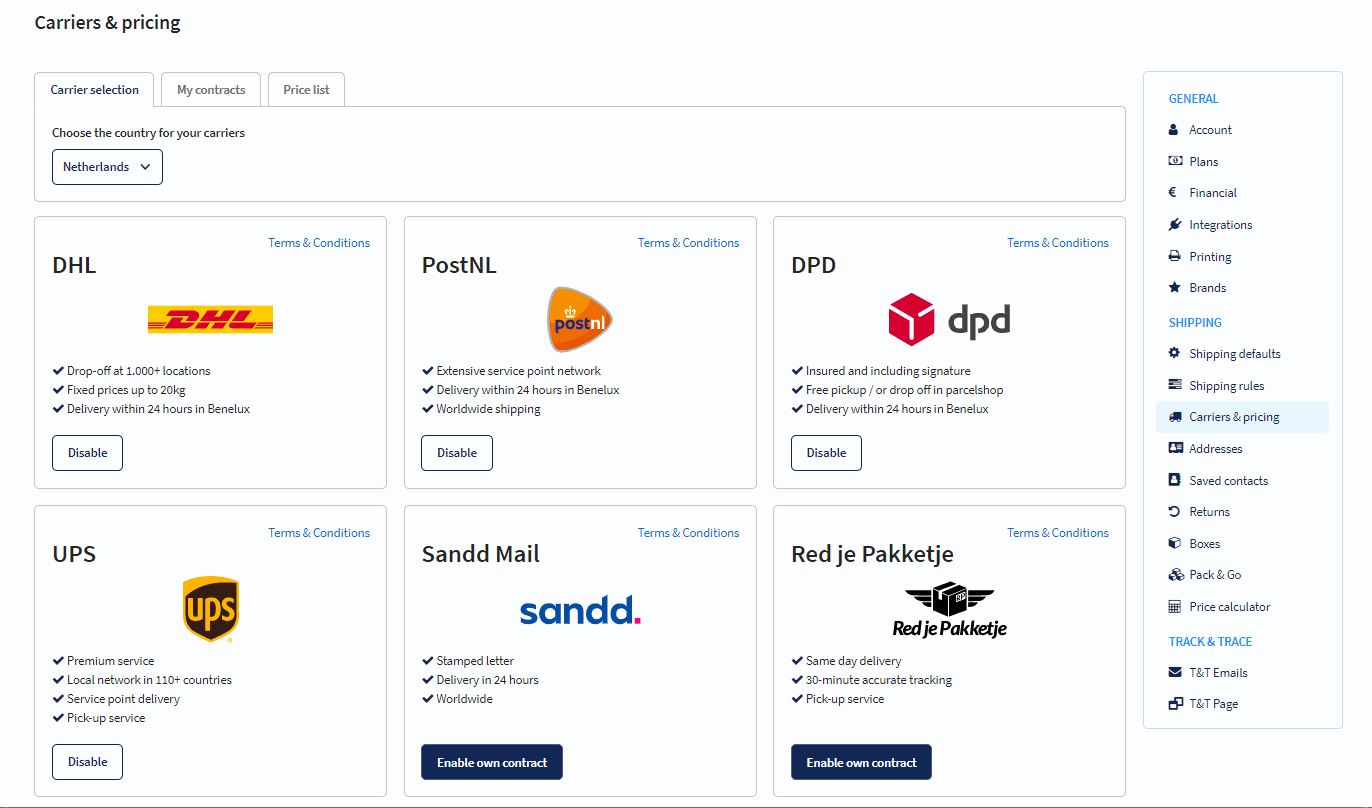Disable the UPS carrier
The image size is (1372, 808).
click(x=87, y=762)
